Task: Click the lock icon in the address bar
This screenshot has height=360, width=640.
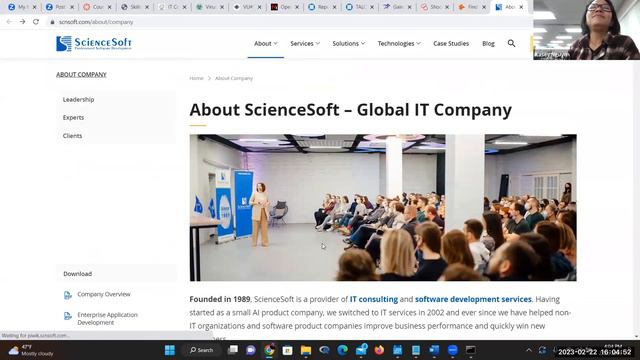Action: pyautogui.click(x=52, y=22)
